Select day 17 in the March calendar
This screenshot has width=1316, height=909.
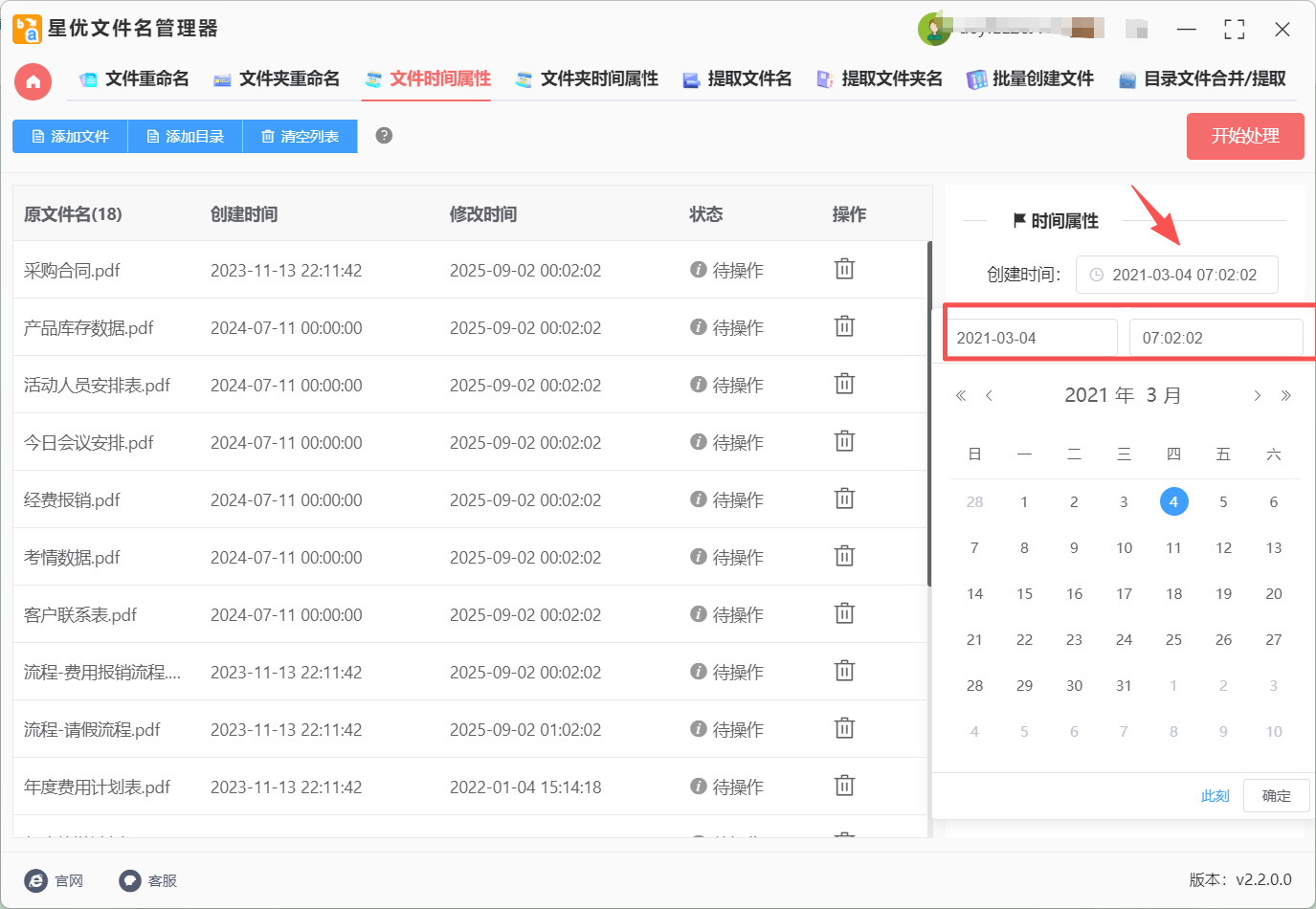pyautogui.click(x=1124, y=594)
